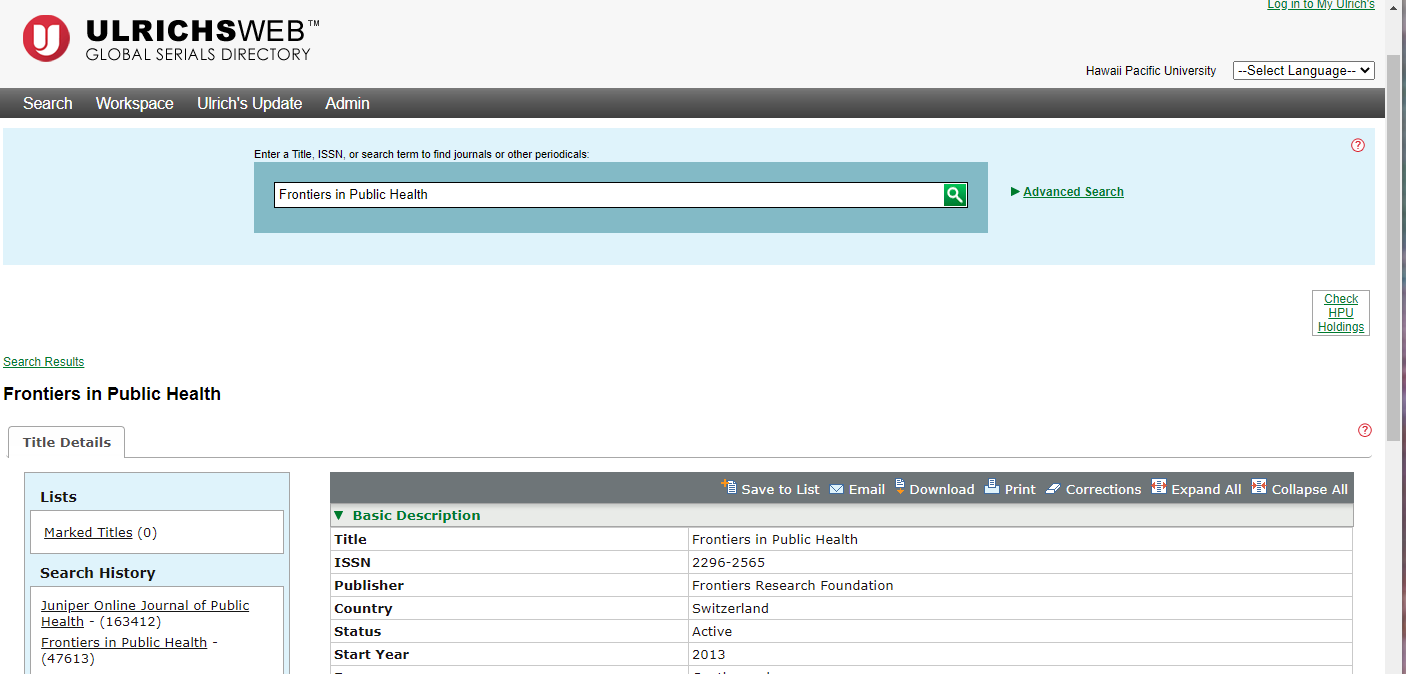Click the Expand All label
The height and width of the screenshot is (674, 1406).
coord(1206,490)
